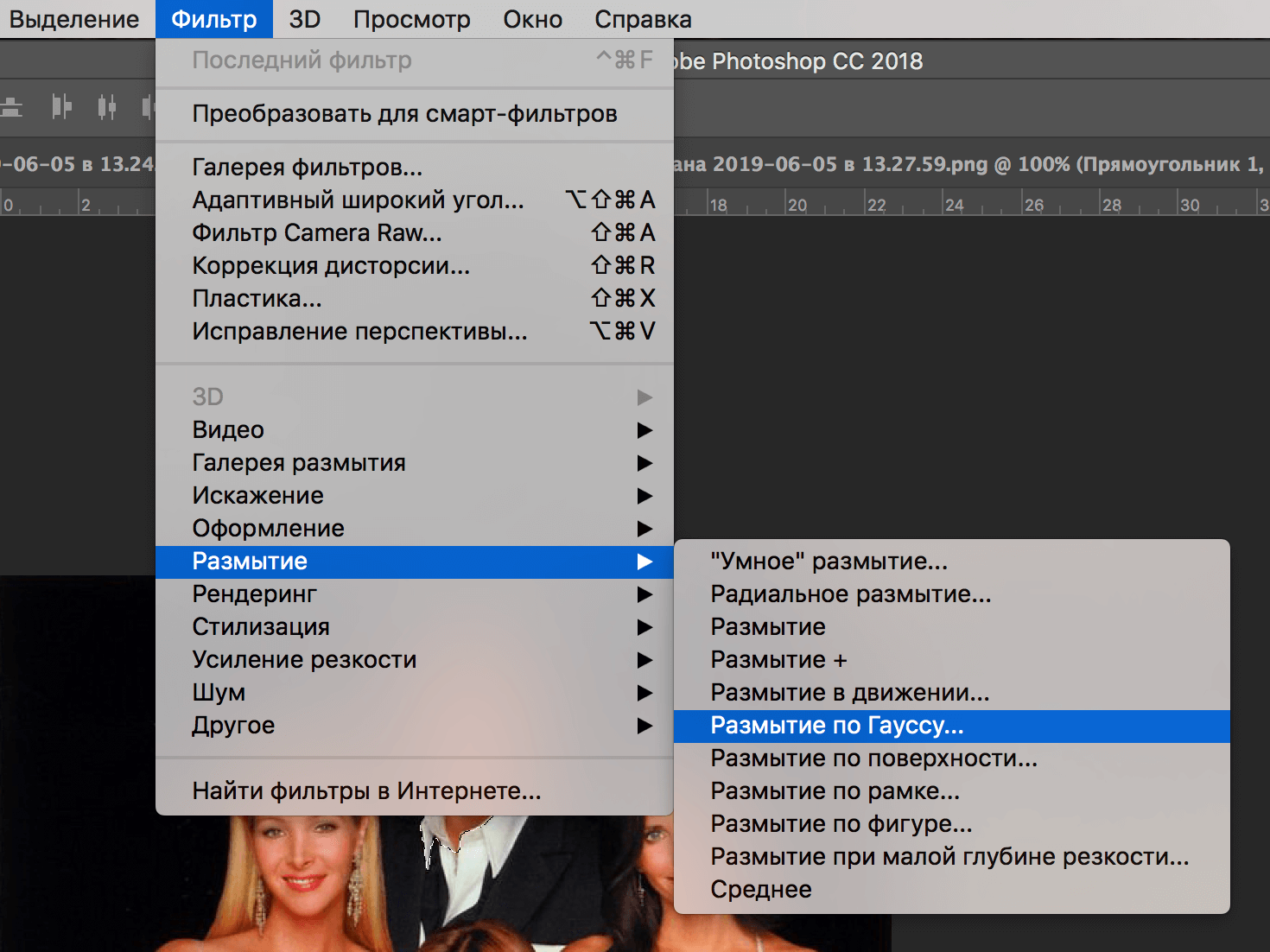This screenshot has width=1270, height=952.
Task: Select the Среднее blur option
Action: (760, 889)
